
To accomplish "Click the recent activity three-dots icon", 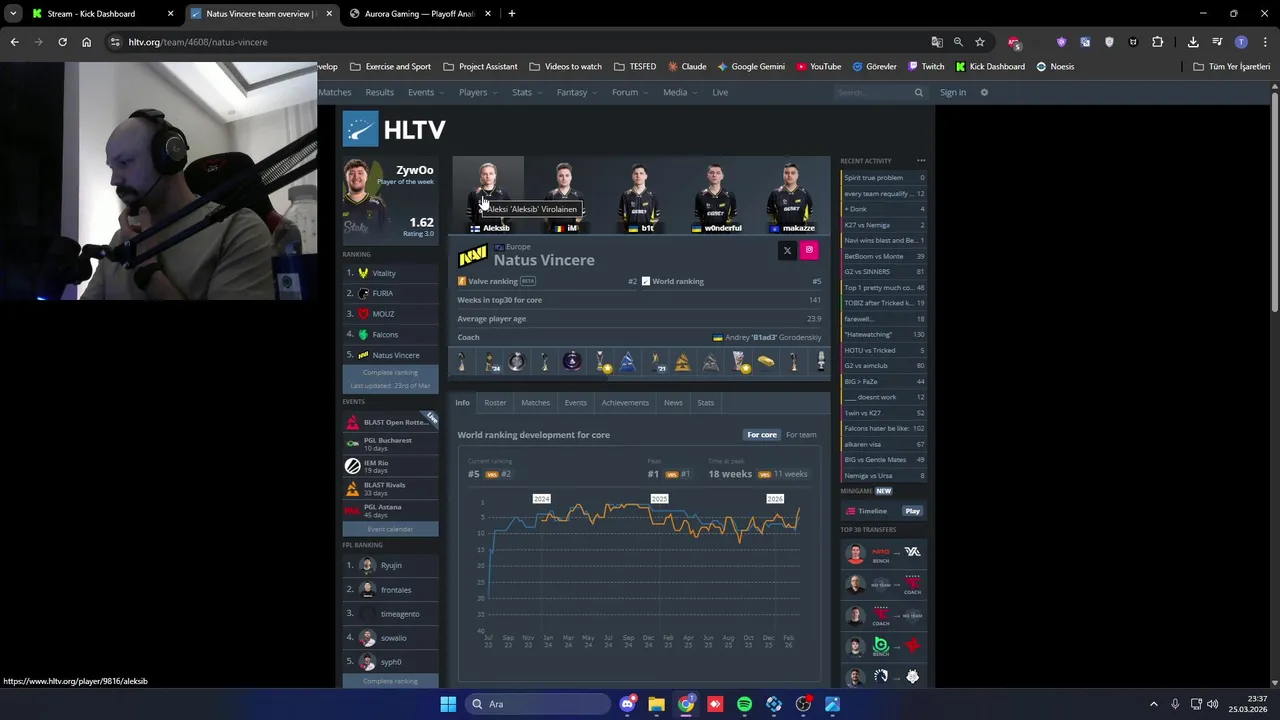I will 921,161.
